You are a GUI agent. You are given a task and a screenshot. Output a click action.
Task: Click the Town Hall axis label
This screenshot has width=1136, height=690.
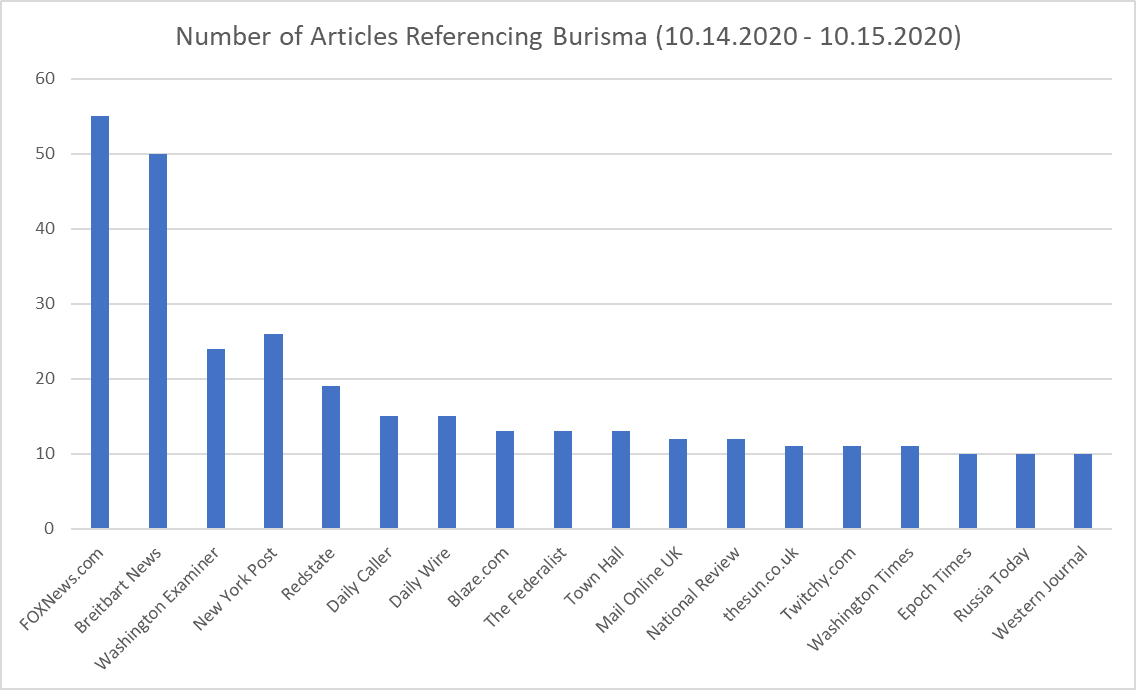[596, 576]
